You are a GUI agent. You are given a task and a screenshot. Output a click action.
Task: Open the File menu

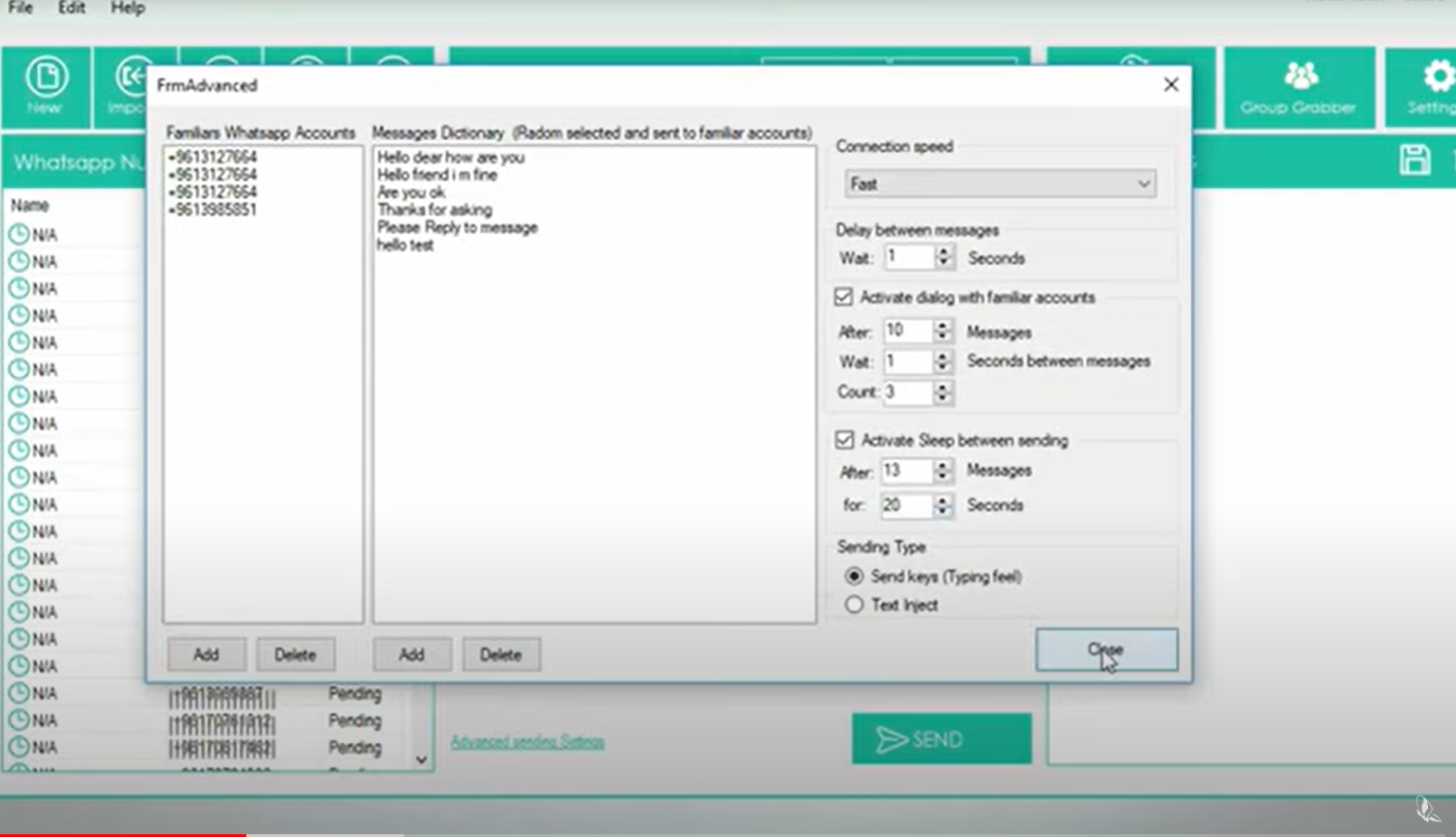pyautogui.click(x=20, y=8)
